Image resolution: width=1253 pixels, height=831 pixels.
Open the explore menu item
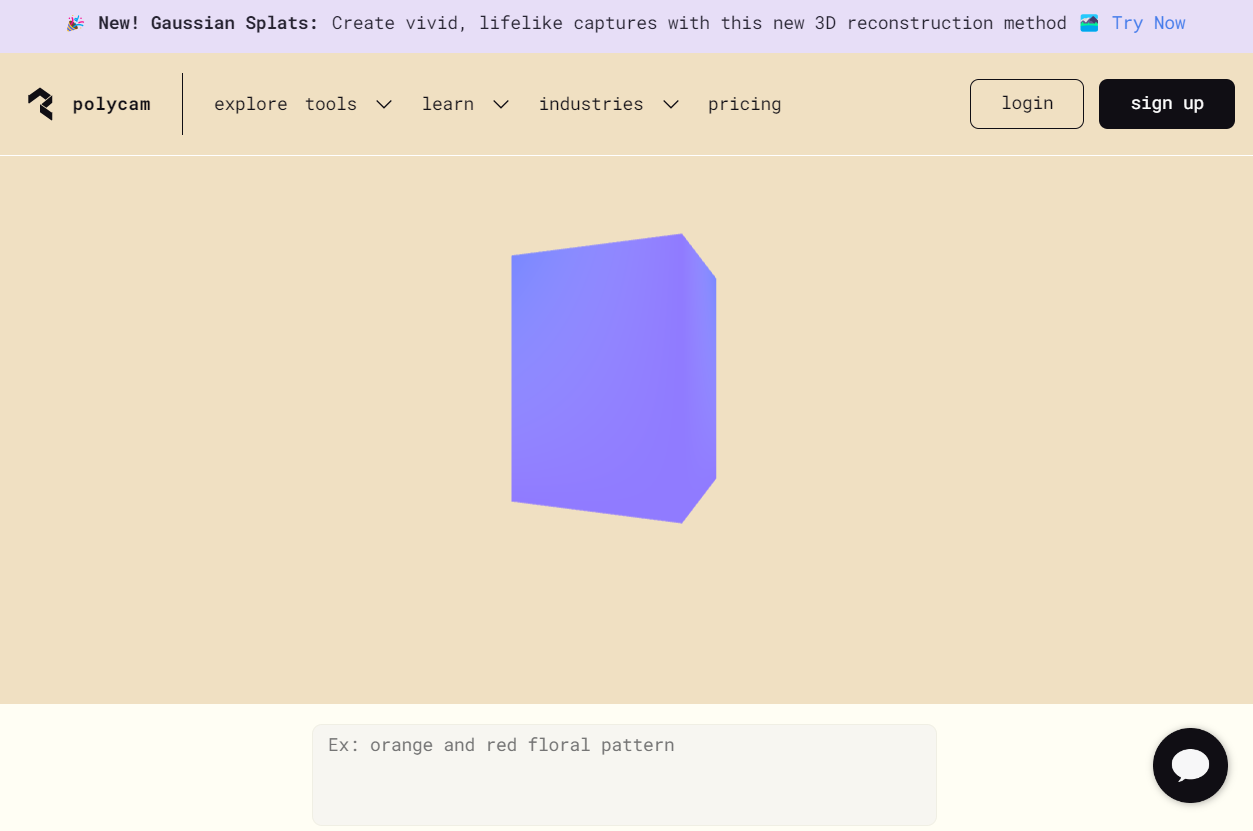pyautogui.click(x=251, y=103)
